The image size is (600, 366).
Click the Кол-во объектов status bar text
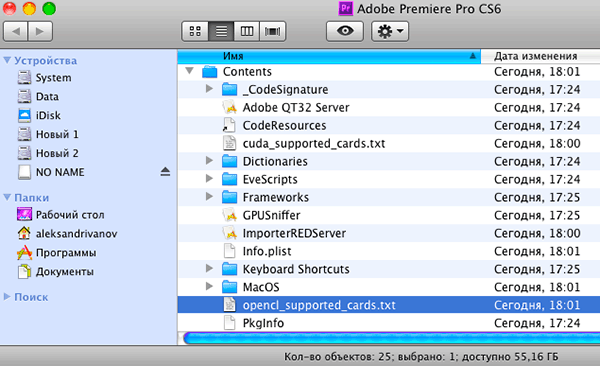pos(421,356)
